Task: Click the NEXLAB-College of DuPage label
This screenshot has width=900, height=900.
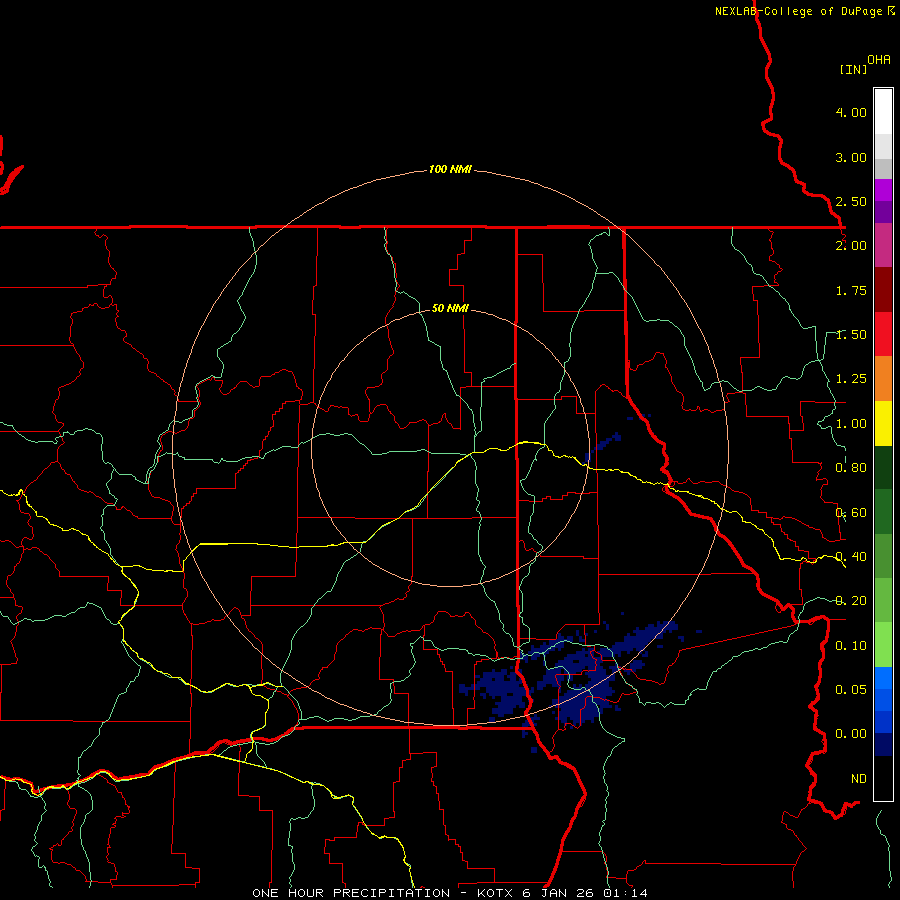Action: point(800,11)
